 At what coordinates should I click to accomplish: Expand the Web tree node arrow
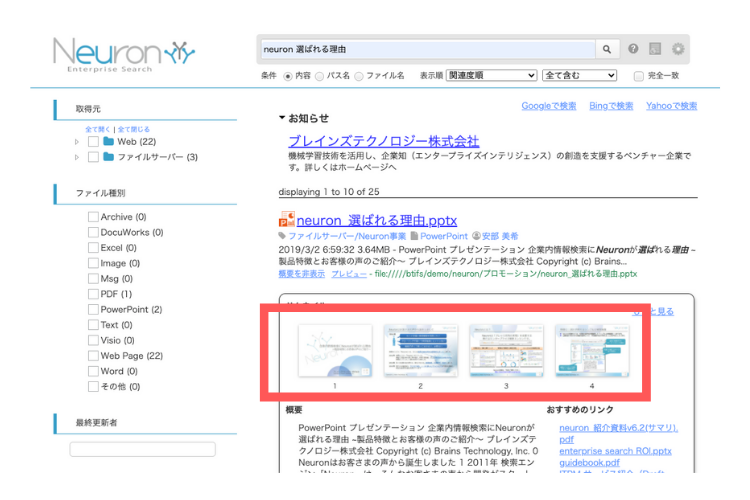77,142
